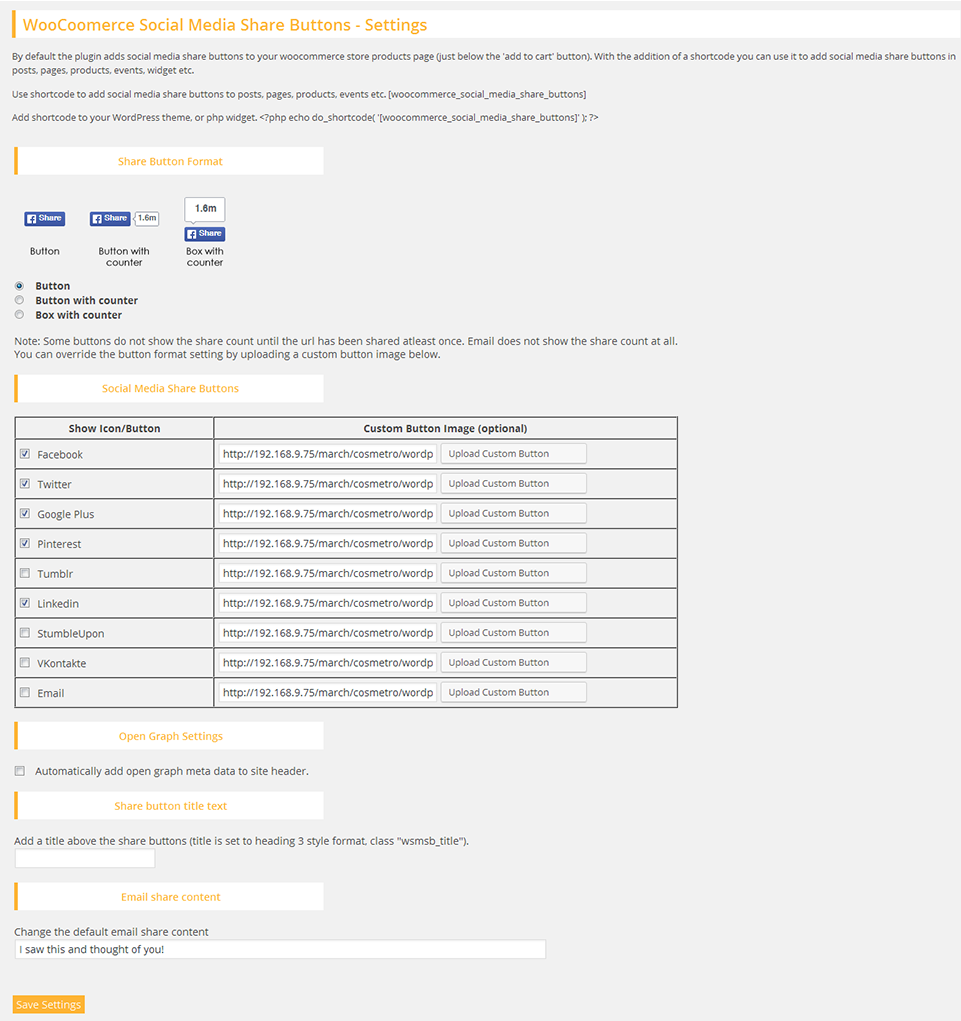
Task: Click the Facebook Share button preview image
Action: 44,218
